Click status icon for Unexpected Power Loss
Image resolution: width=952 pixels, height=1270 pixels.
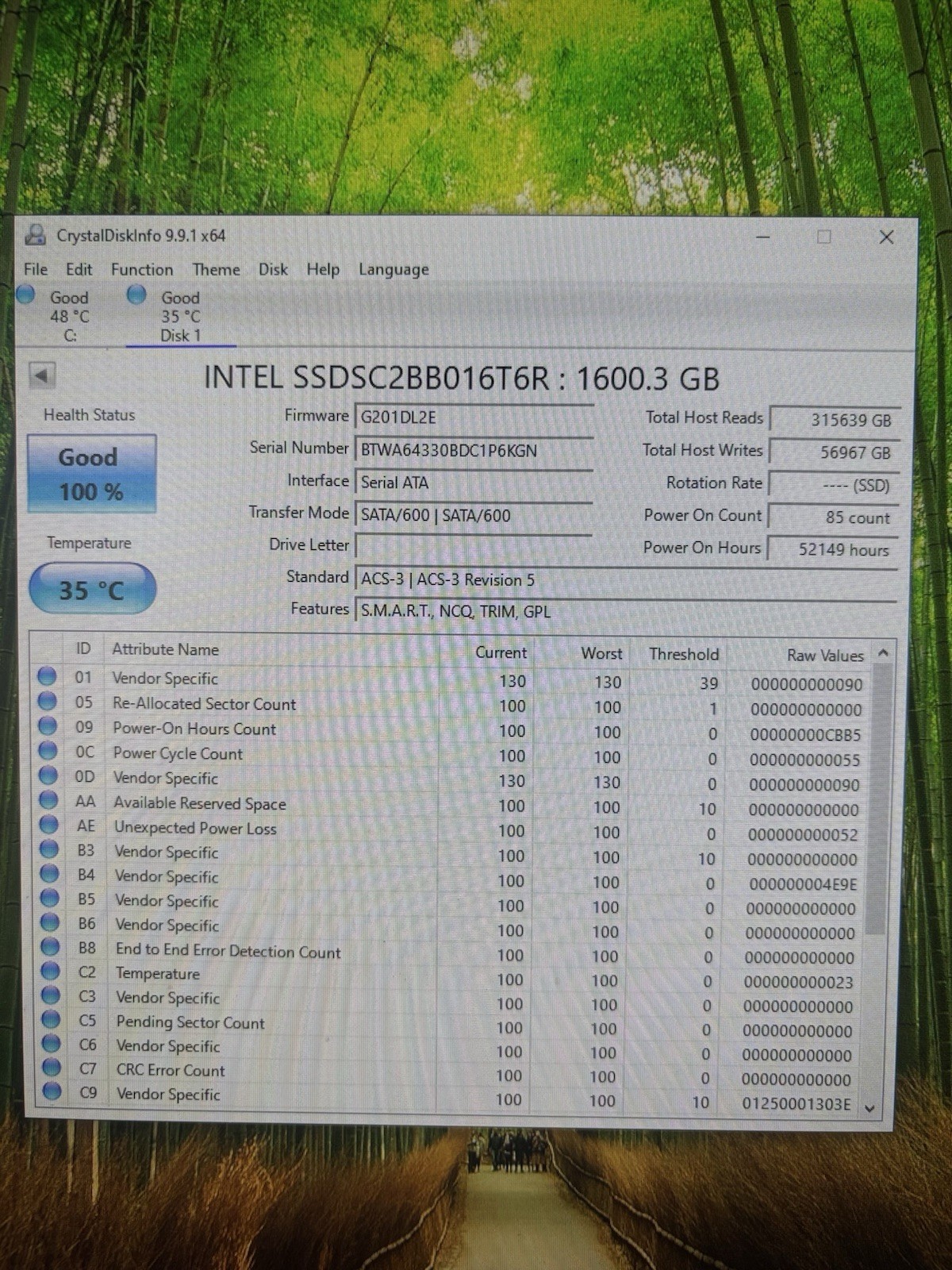[49, 825]
